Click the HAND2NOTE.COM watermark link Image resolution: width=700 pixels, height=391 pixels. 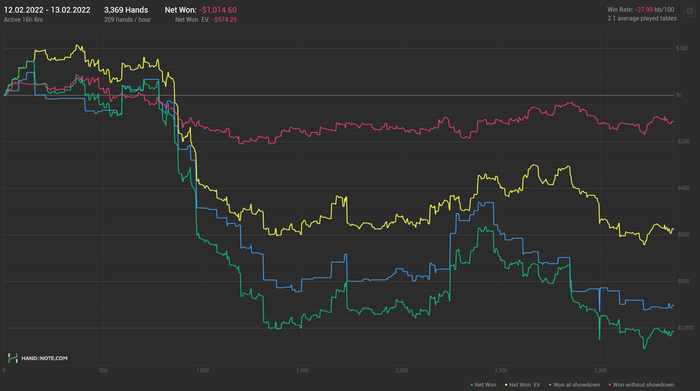(x=44, y=358)
